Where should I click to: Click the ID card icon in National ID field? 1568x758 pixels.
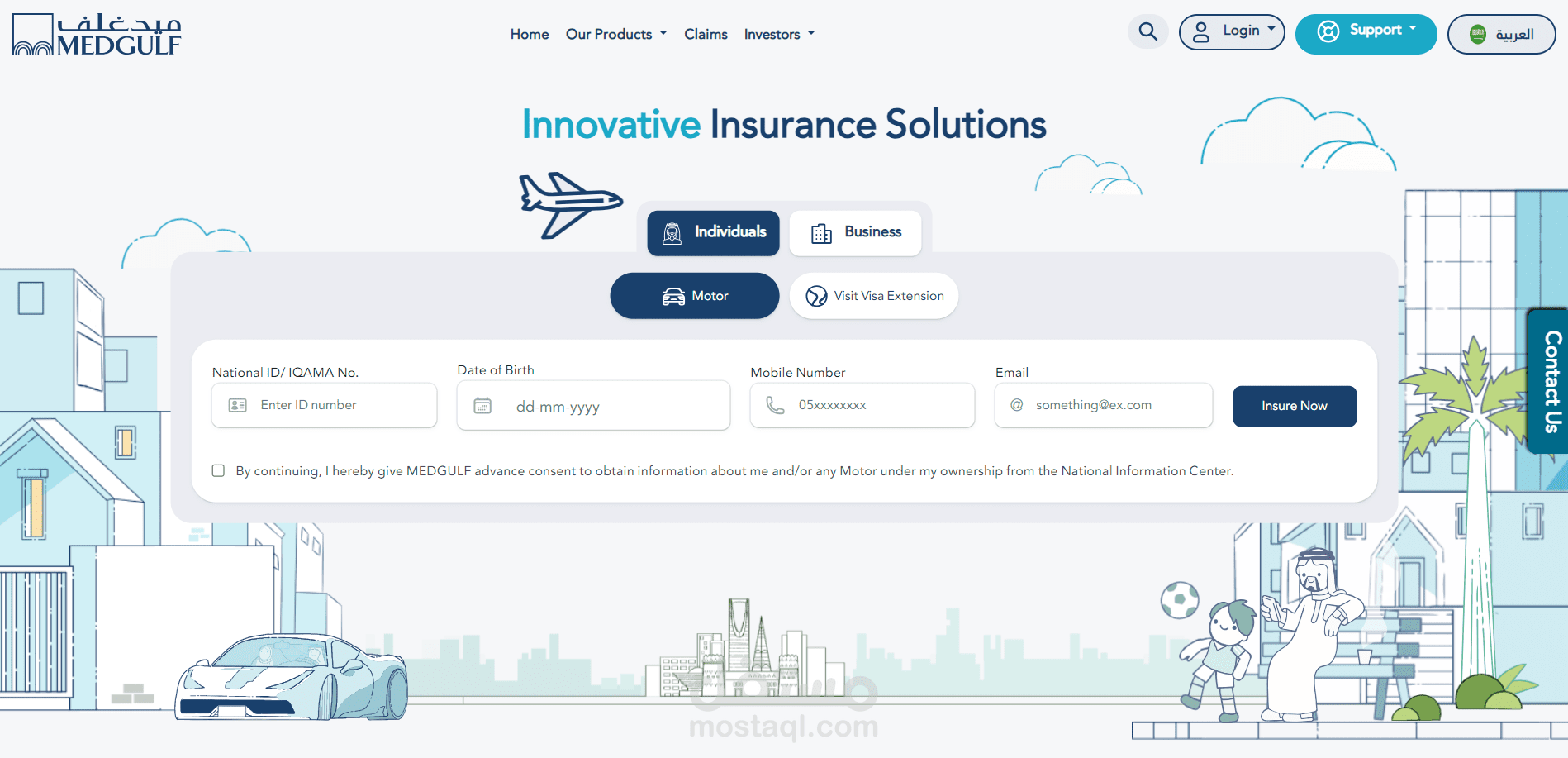tap(238, 405)
